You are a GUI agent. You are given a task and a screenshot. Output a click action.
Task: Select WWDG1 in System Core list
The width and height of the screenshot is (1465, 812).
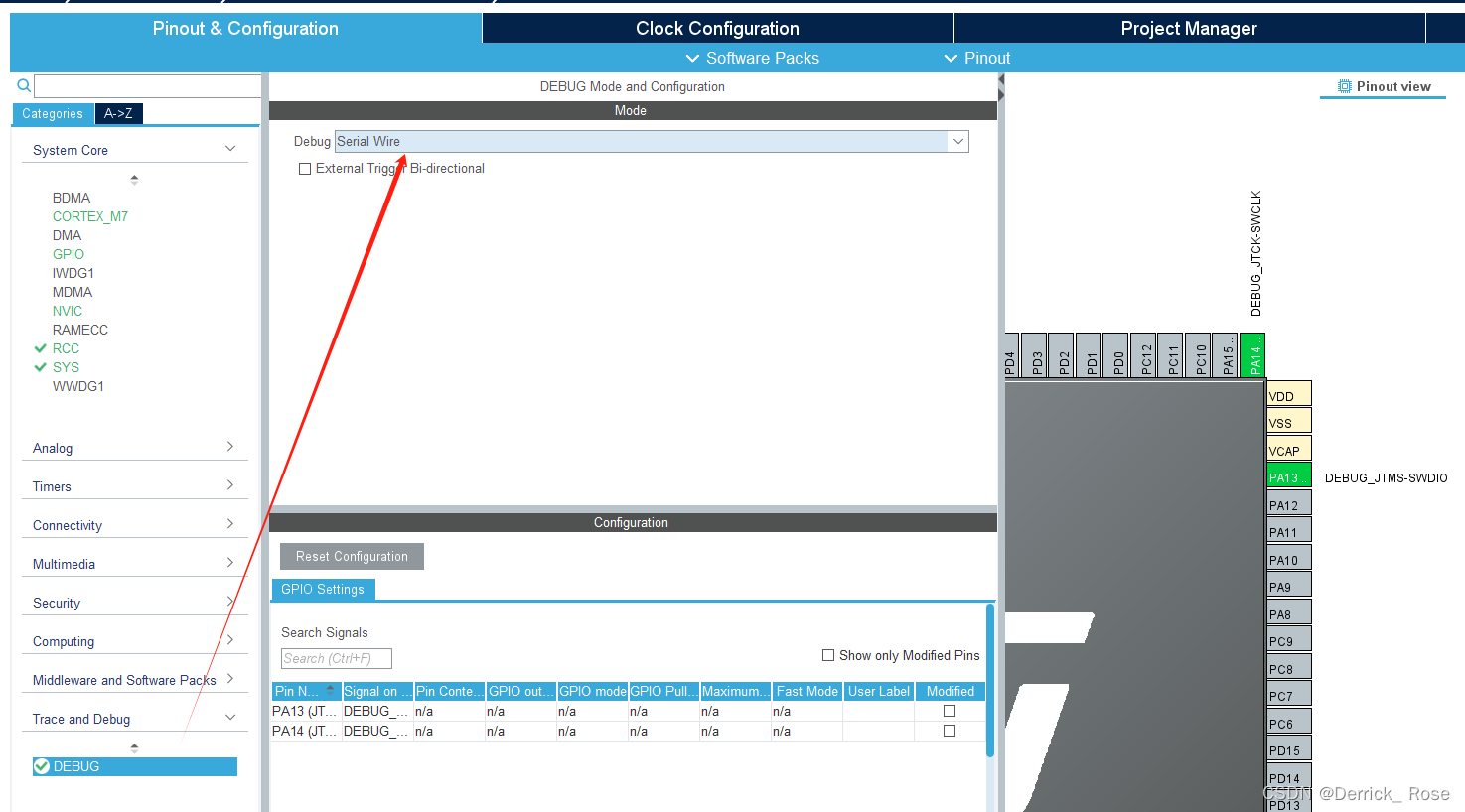[x=78, y=386]
